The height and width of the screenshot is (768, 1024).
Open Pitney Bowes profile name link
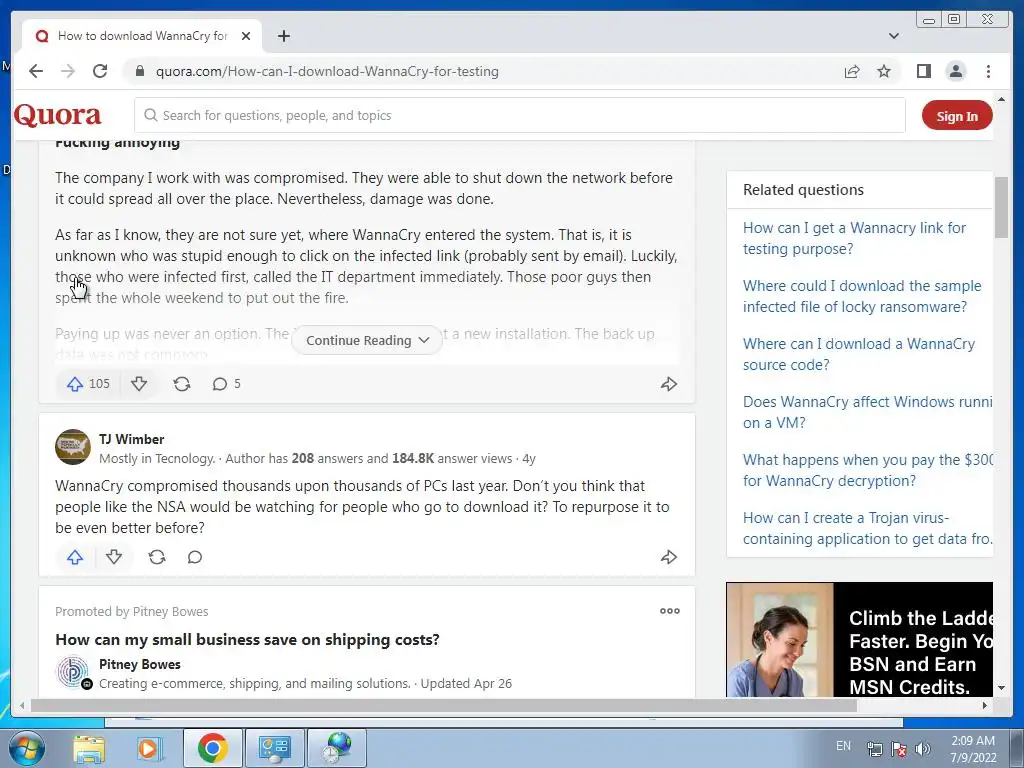click(x=140, y=664)
